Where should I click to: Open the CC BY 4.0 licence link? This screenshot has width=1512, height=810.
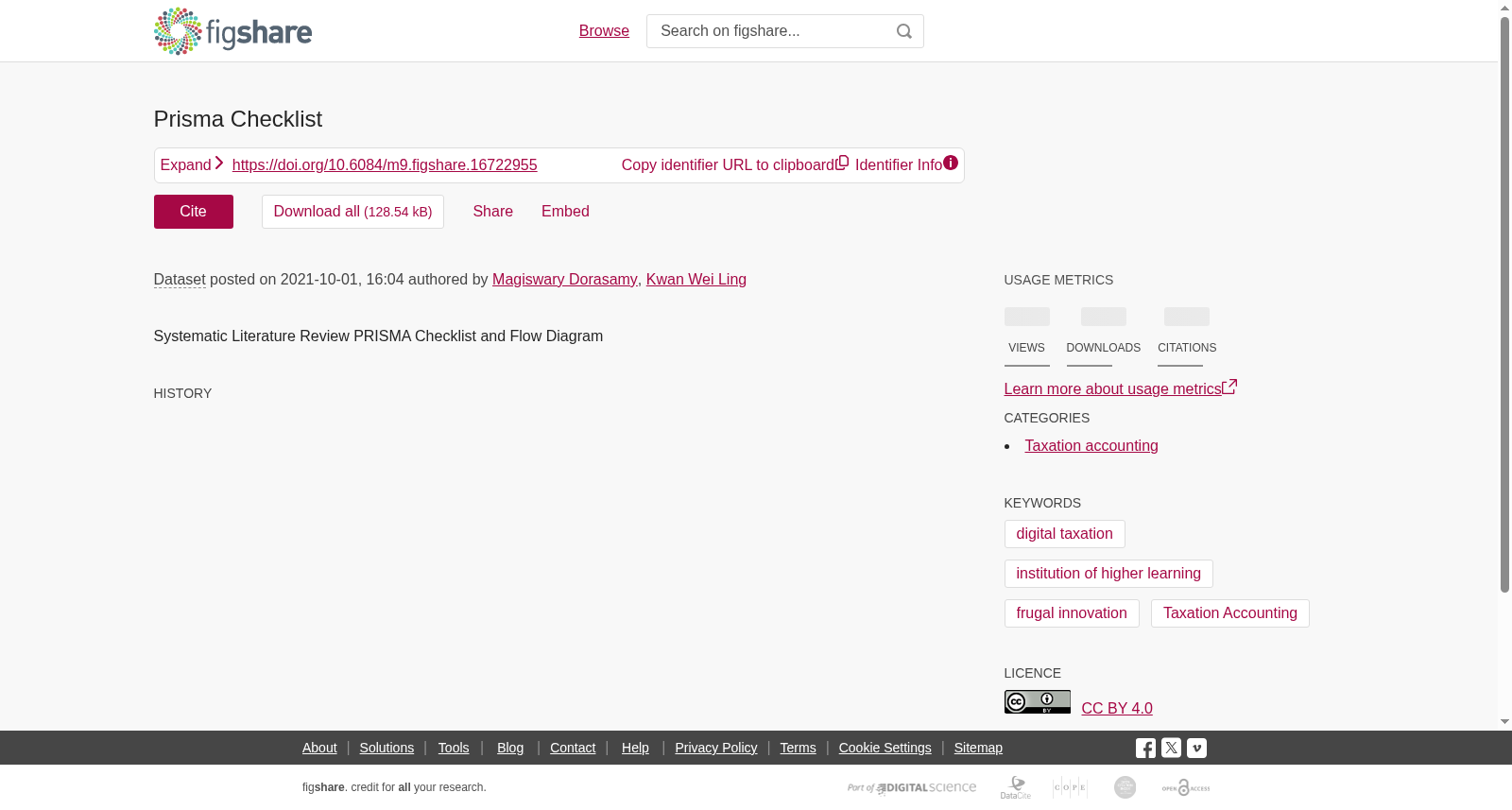[x=1117, y=709]
